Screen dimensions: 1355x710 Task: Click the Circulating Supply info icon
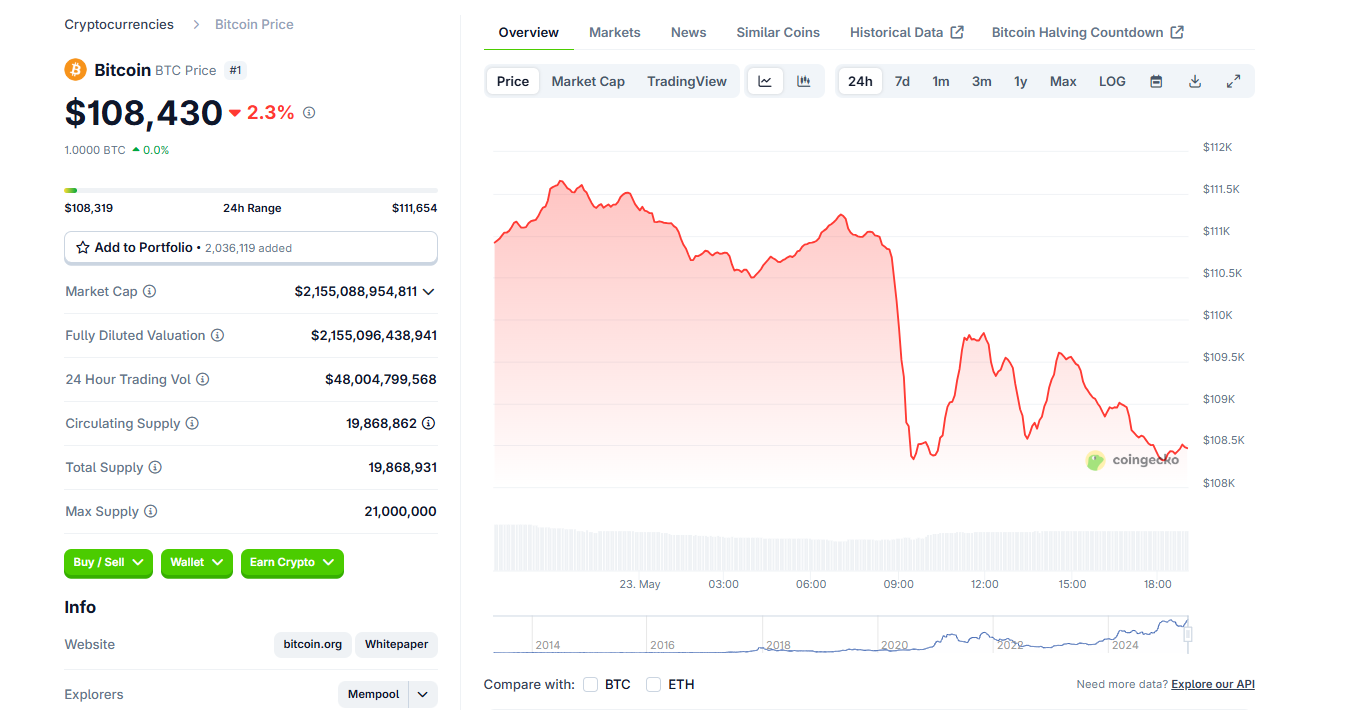[192, 424]
